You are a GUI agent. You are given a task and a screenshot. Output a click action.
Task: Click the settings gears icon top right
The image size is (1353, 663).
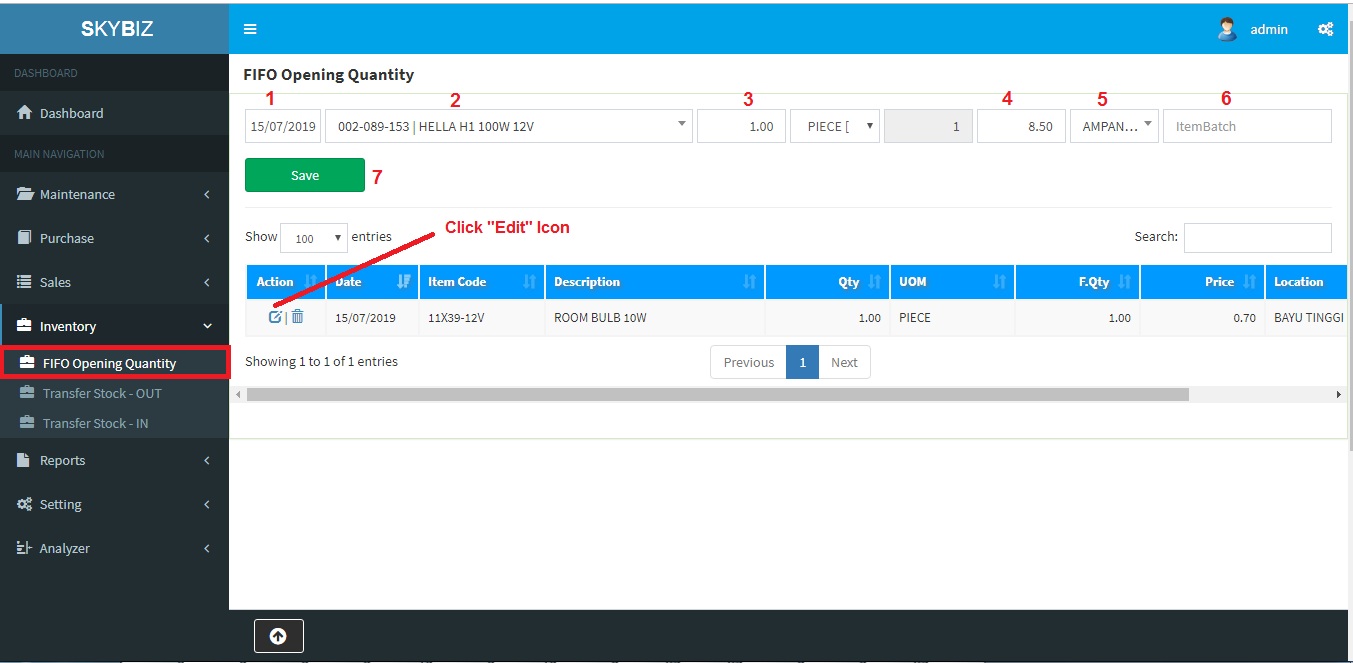pyautogui.click(x=1325, y=29)
